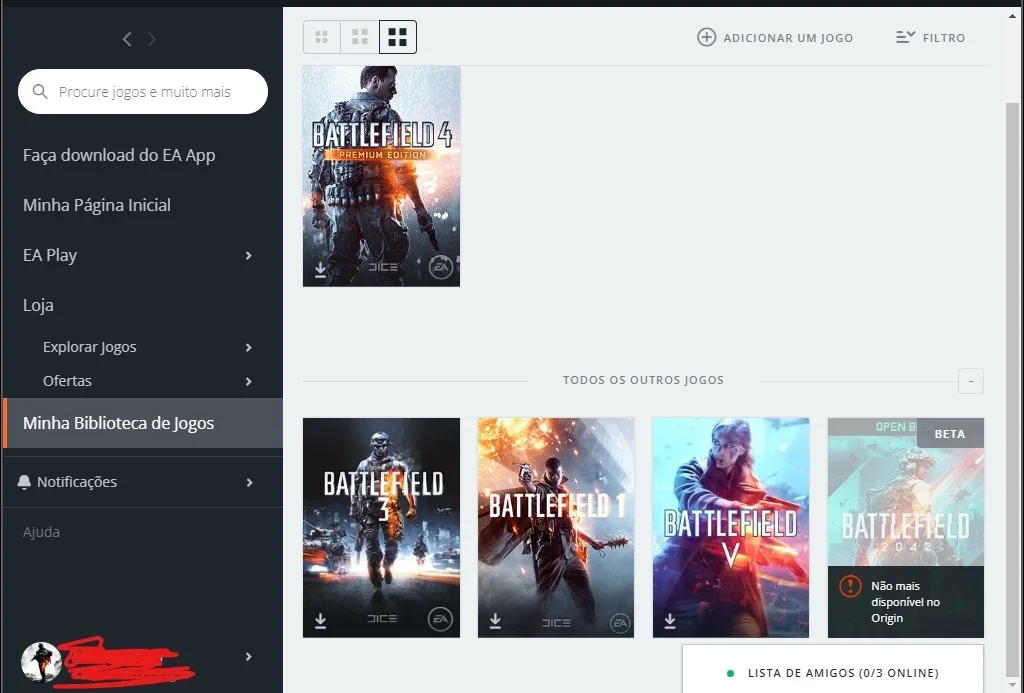Click the notifications bell icon

tap(24, 482)
